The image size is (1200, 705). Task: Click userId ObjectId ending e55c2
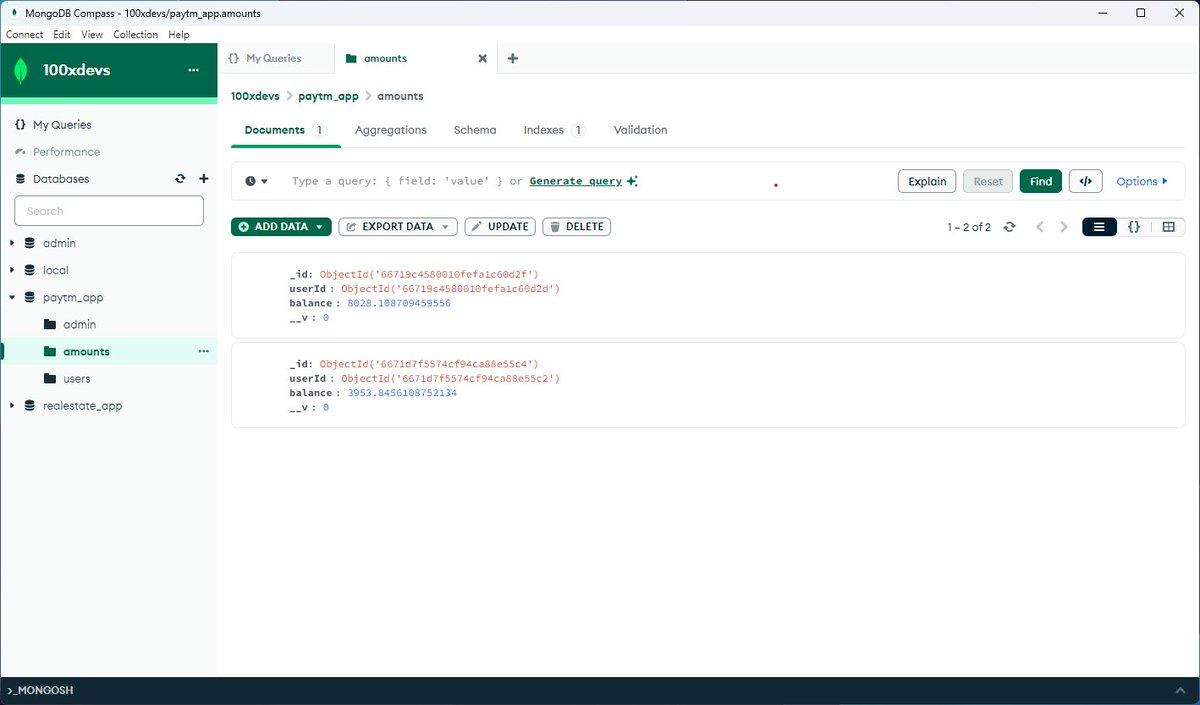(450, 379)
